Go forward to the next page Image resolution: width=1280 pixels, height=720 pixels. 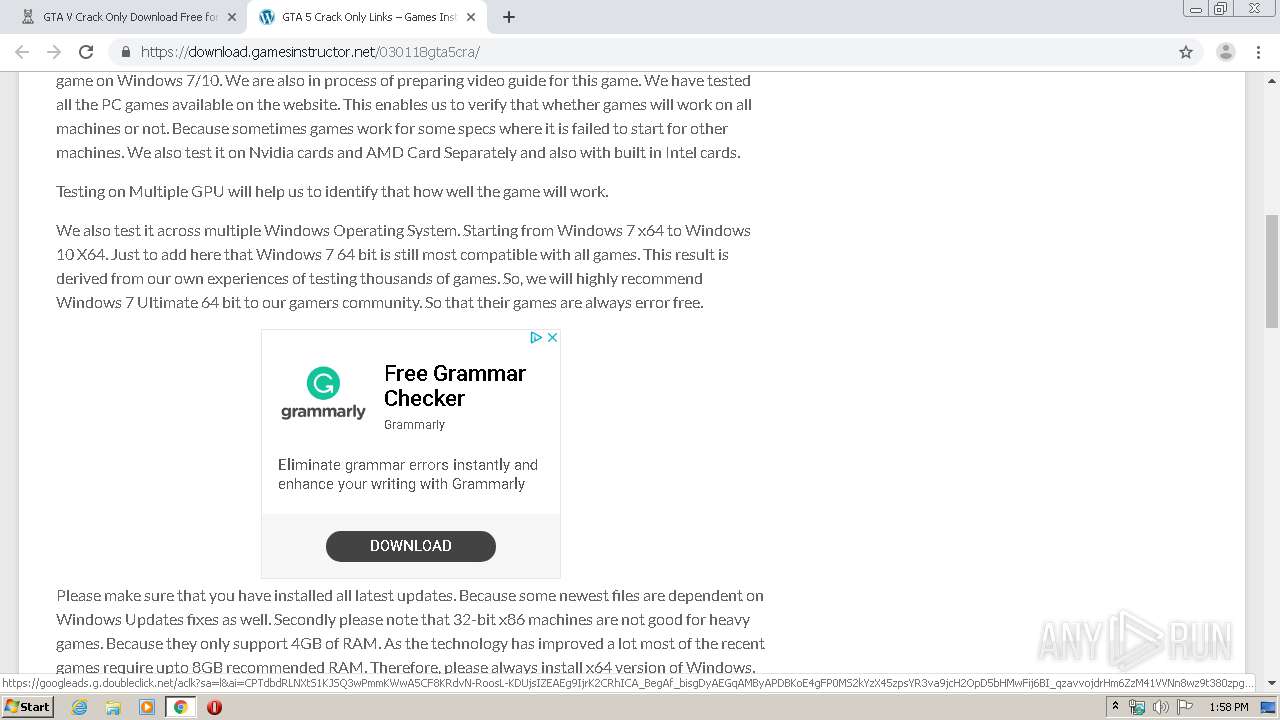[54, 52]
